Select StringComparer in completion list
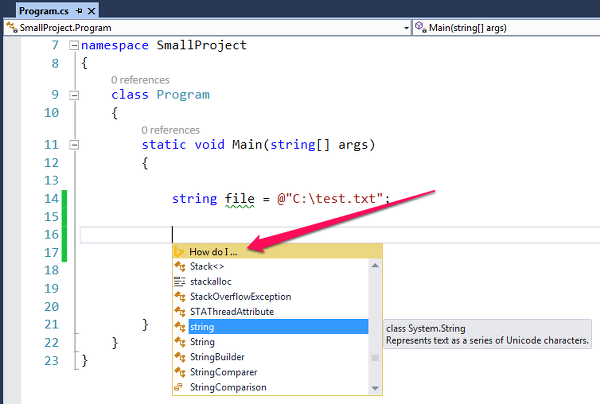Screen dimensions: 600x404 [224, 372]
